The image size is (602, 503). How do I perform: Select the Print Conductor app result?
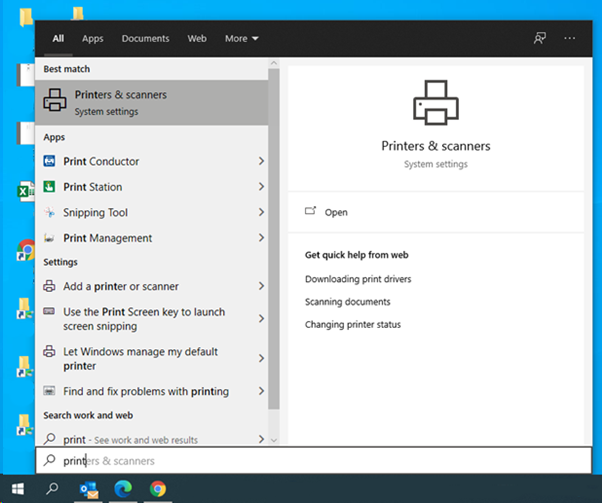152,161
